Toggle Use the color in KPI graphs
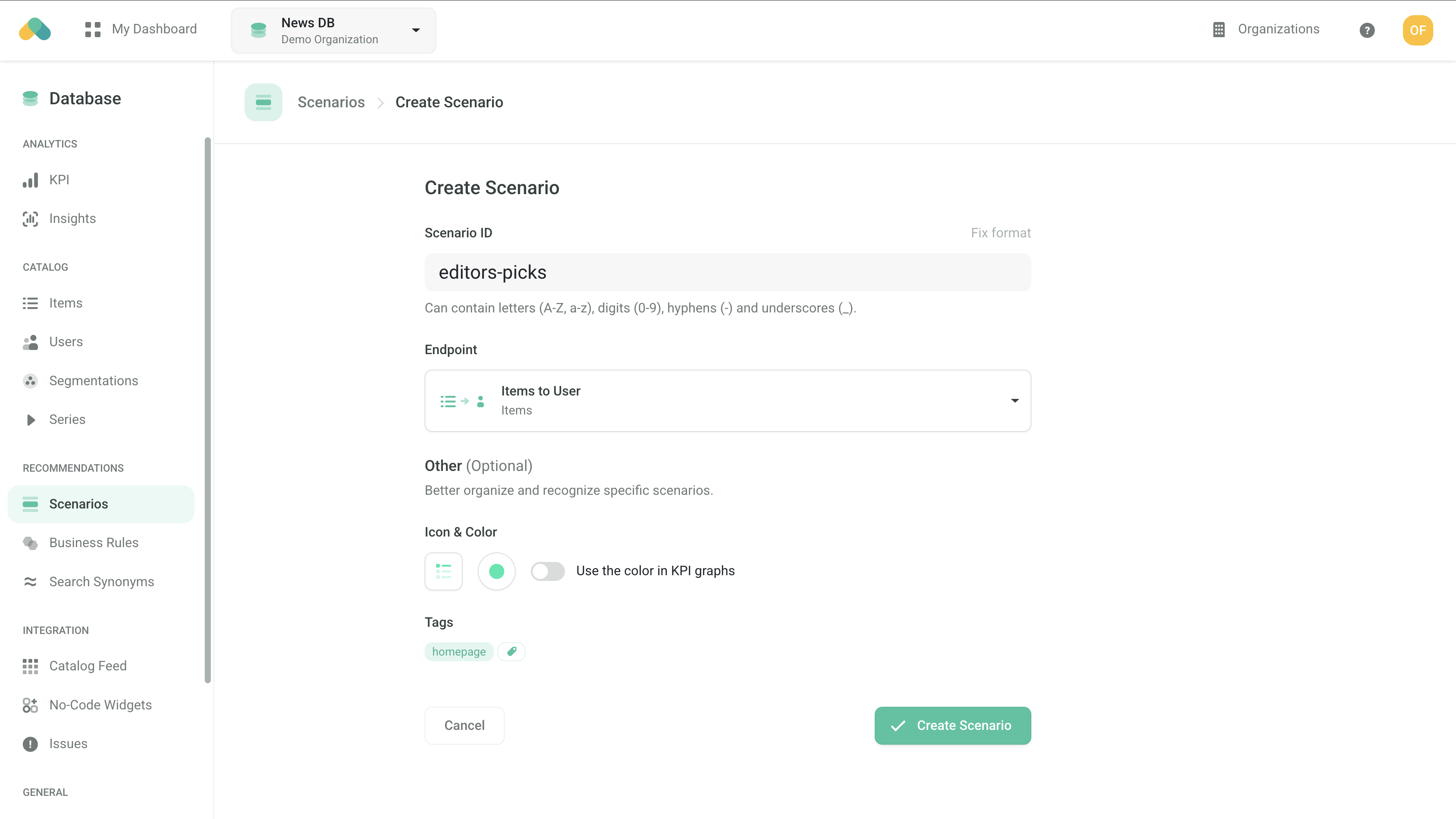This screenshot has height=819, width=1456. click(548, 571)
